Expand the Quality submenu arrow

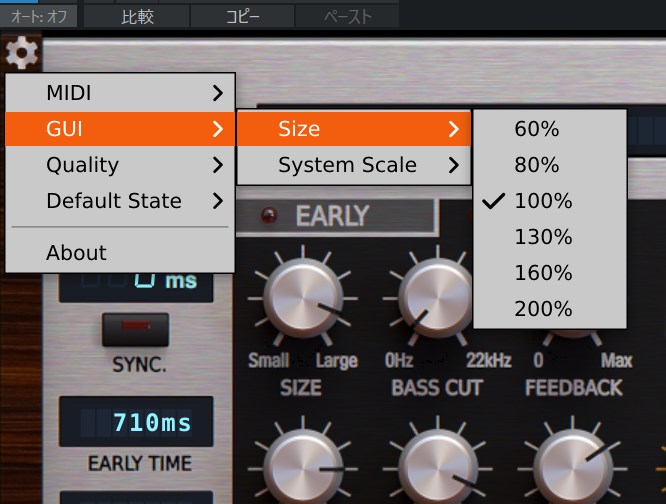point(217,165)
